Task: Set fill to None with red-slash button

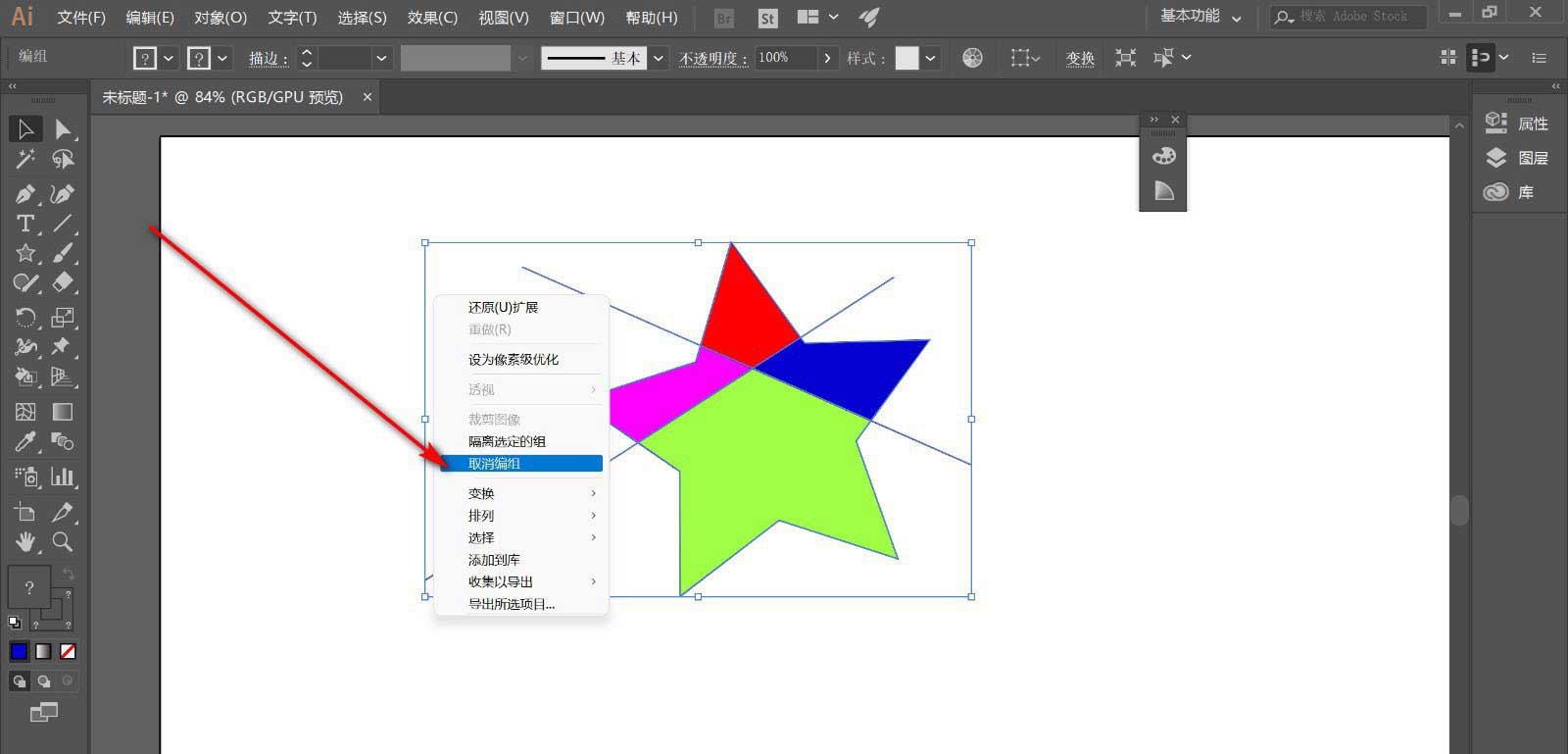Action: (68, 651)
